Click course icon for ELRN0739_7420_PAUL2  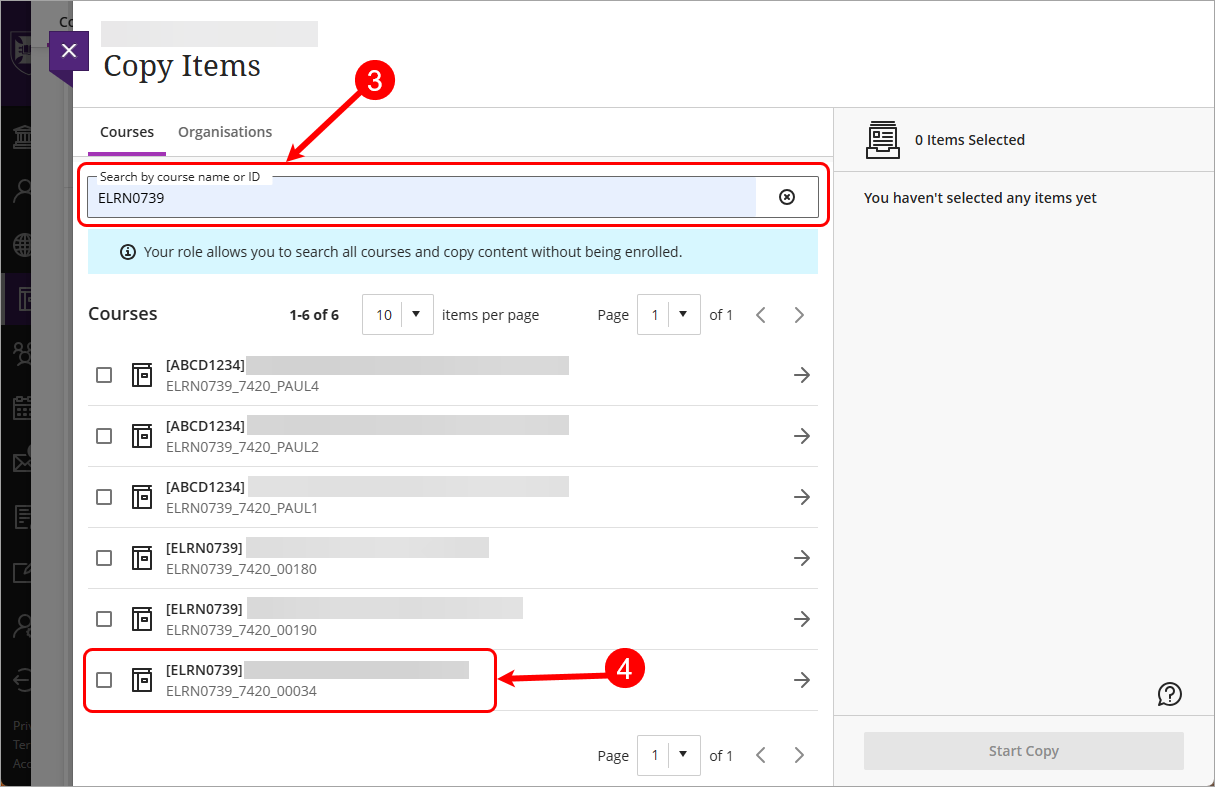[142, 436]
